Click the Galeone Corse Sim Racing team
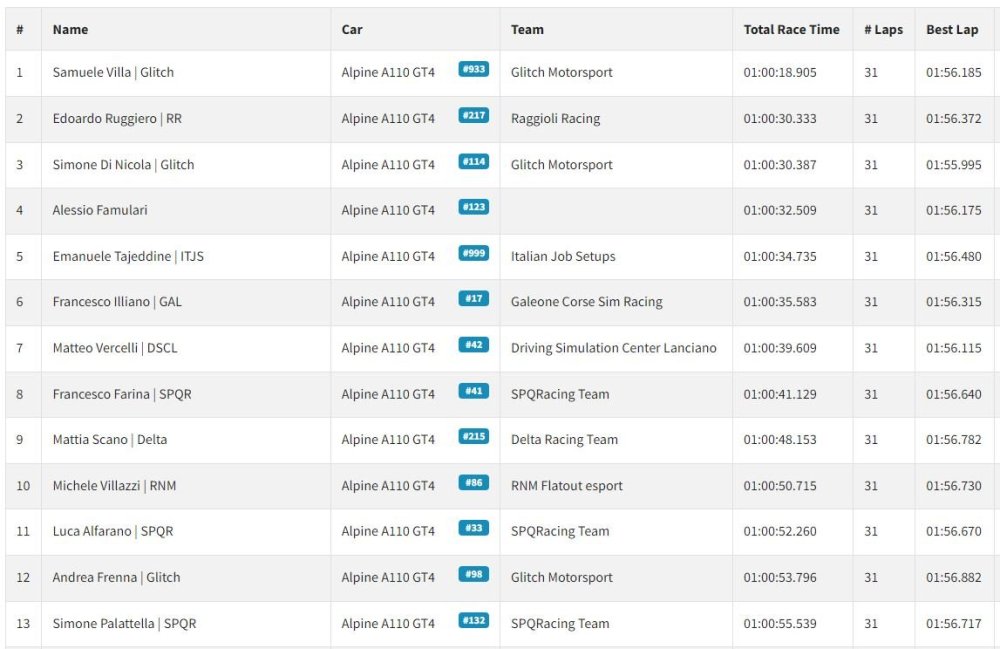The width and height of the screenshot is (1000, 649). point(587,302)
